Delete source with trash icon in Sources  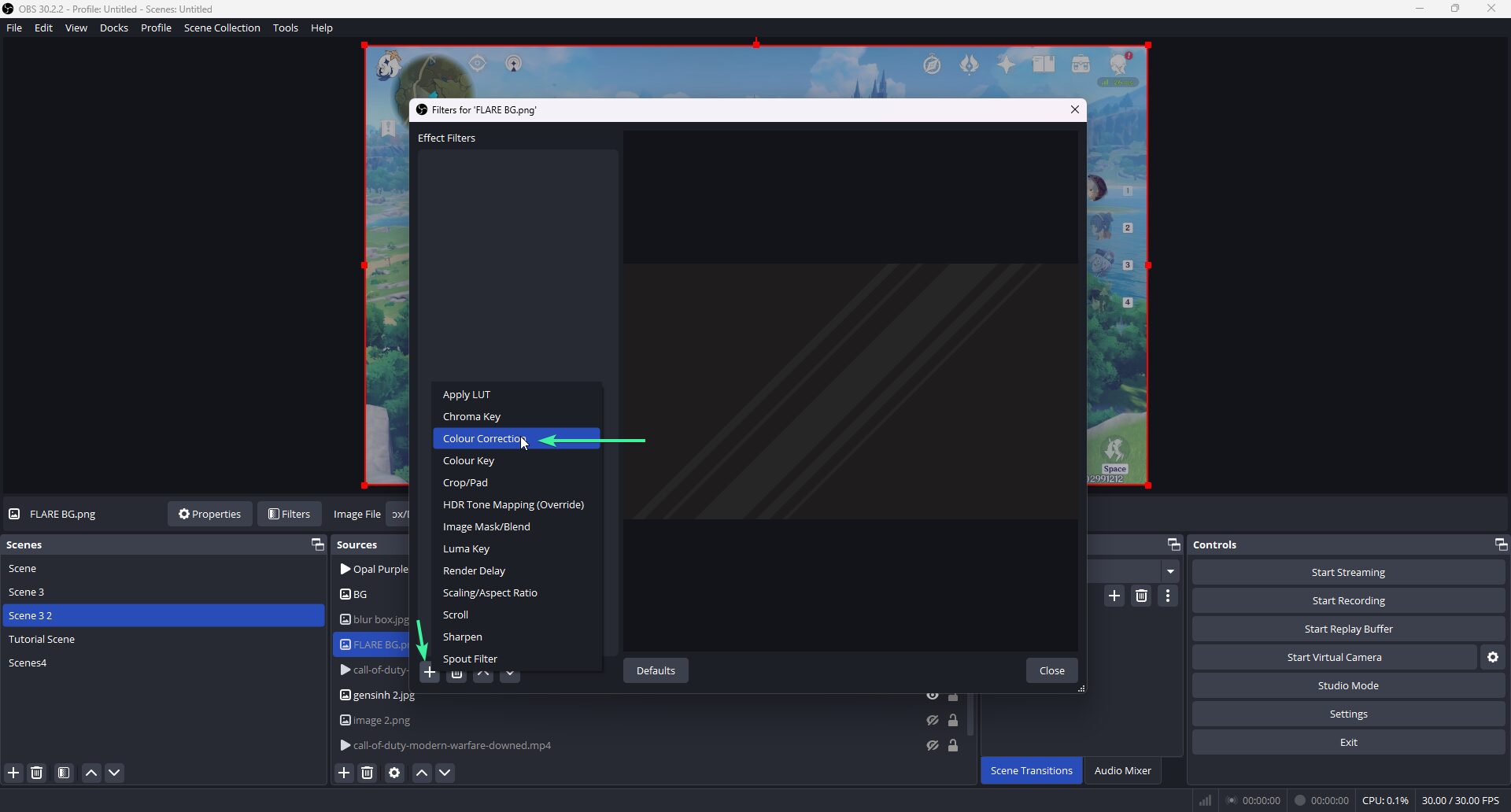[368, 773]
